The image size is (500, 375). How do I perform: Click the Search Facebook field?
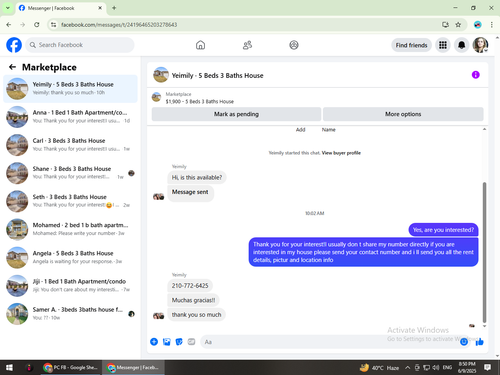point(80,45)
